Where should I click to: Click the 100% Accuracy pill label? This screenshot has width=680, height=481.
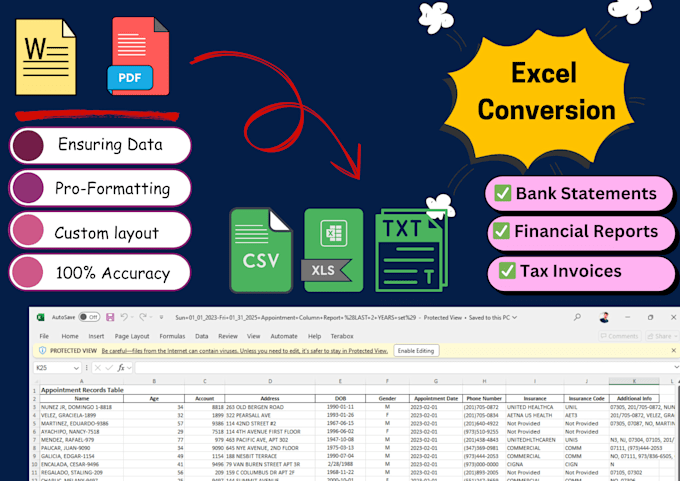tap(100, 272)
